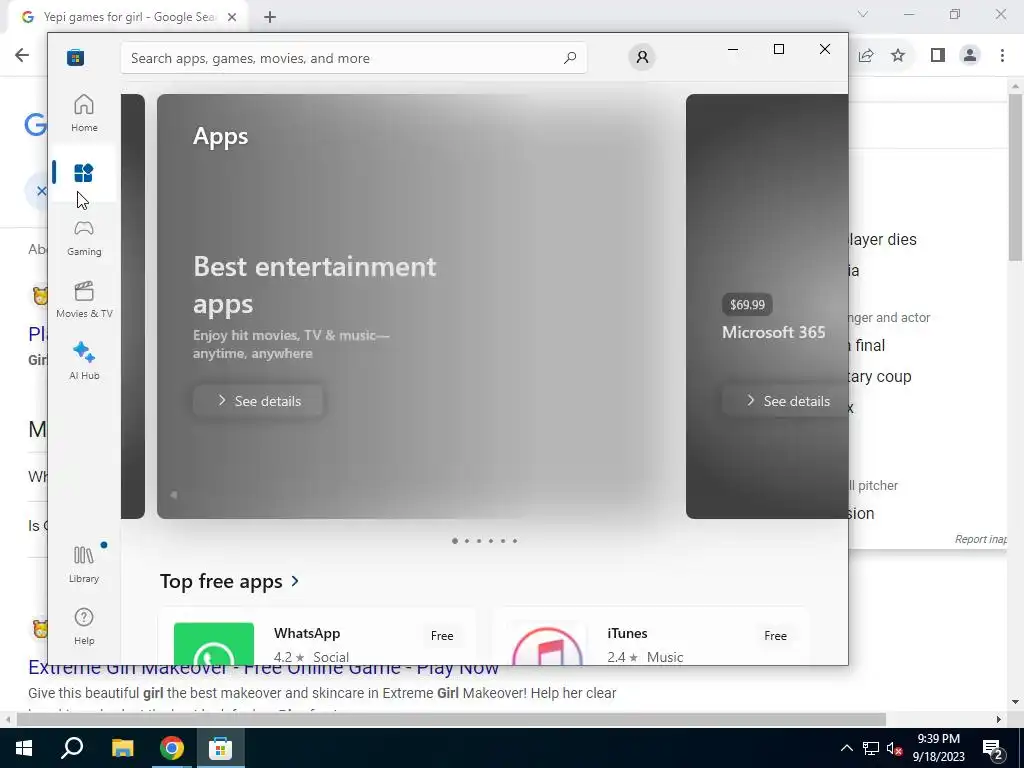Close the Yepi games tab
Image resolution: width=1024 pixels, height=768 pixels.
[x=232, y=17]
